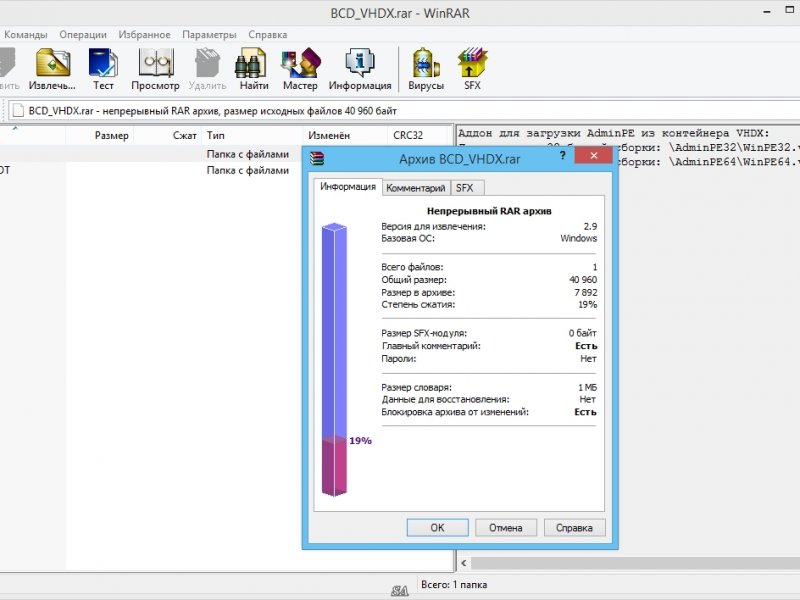Open the Команды menu
This screenshot has height=600, width=800.
[26, 35]
